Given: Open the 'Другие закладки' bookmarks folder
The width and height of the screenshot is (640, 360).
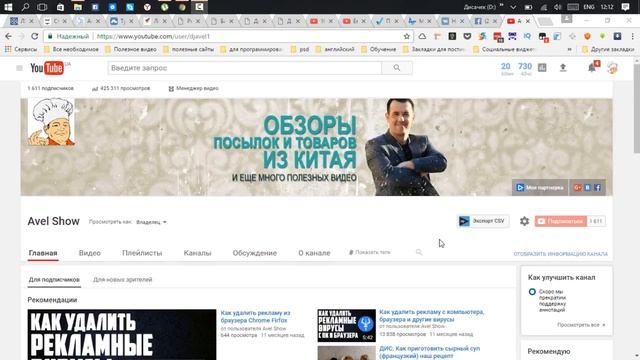Looking at the screenshot, I should click(608, 49).
